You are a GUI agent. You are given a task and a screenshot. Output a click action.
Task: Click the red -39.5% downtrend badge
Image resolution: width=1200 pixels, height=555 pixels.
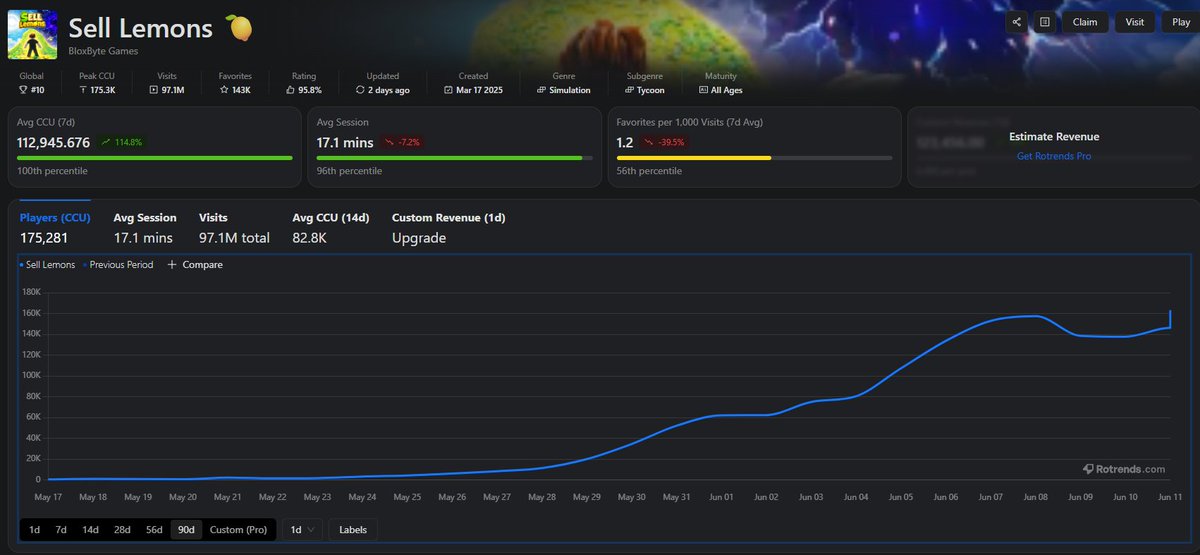tap(665, 143)
